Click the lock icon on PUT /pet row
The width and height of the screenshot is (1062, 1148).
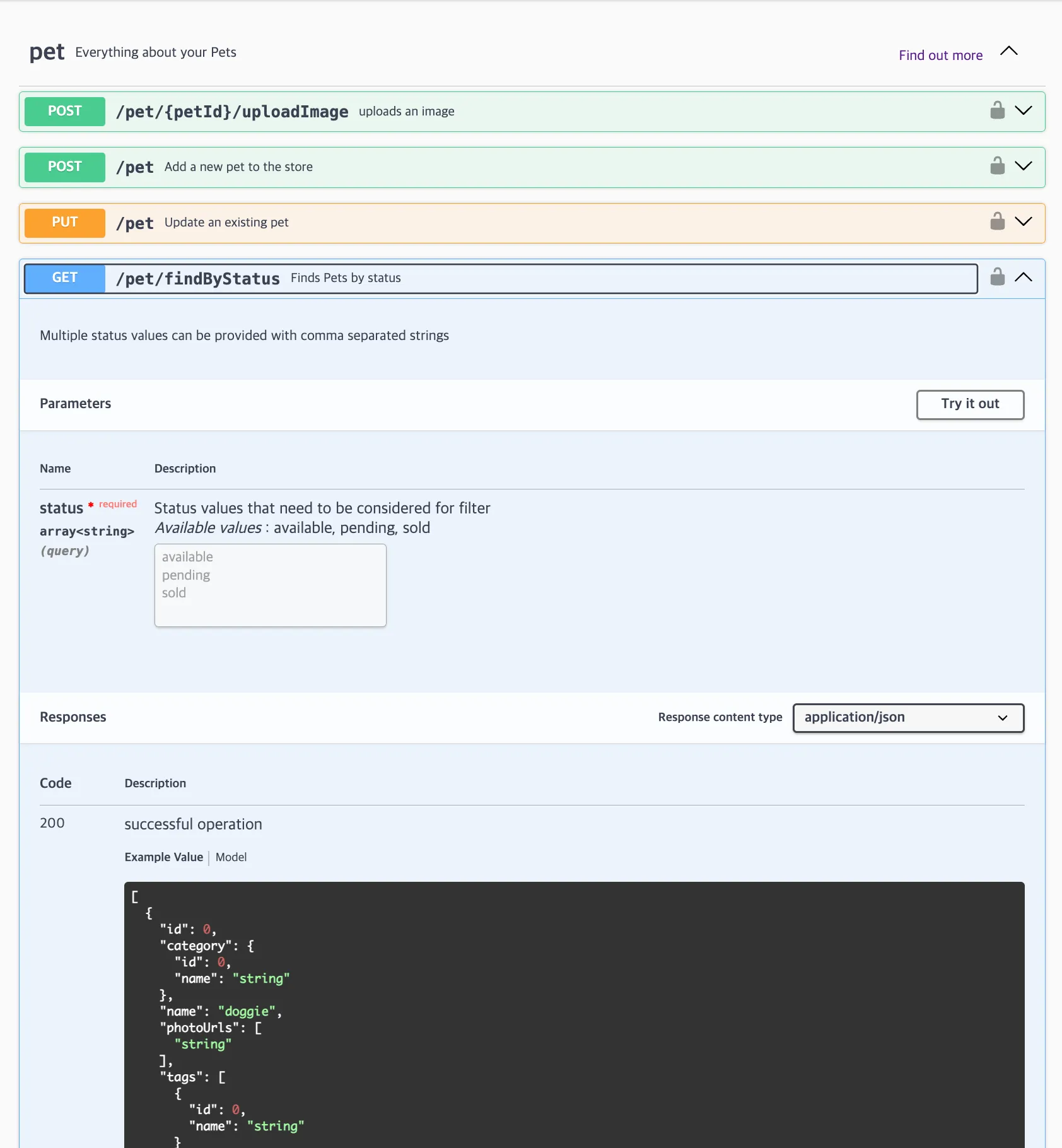tap(997, 221)
